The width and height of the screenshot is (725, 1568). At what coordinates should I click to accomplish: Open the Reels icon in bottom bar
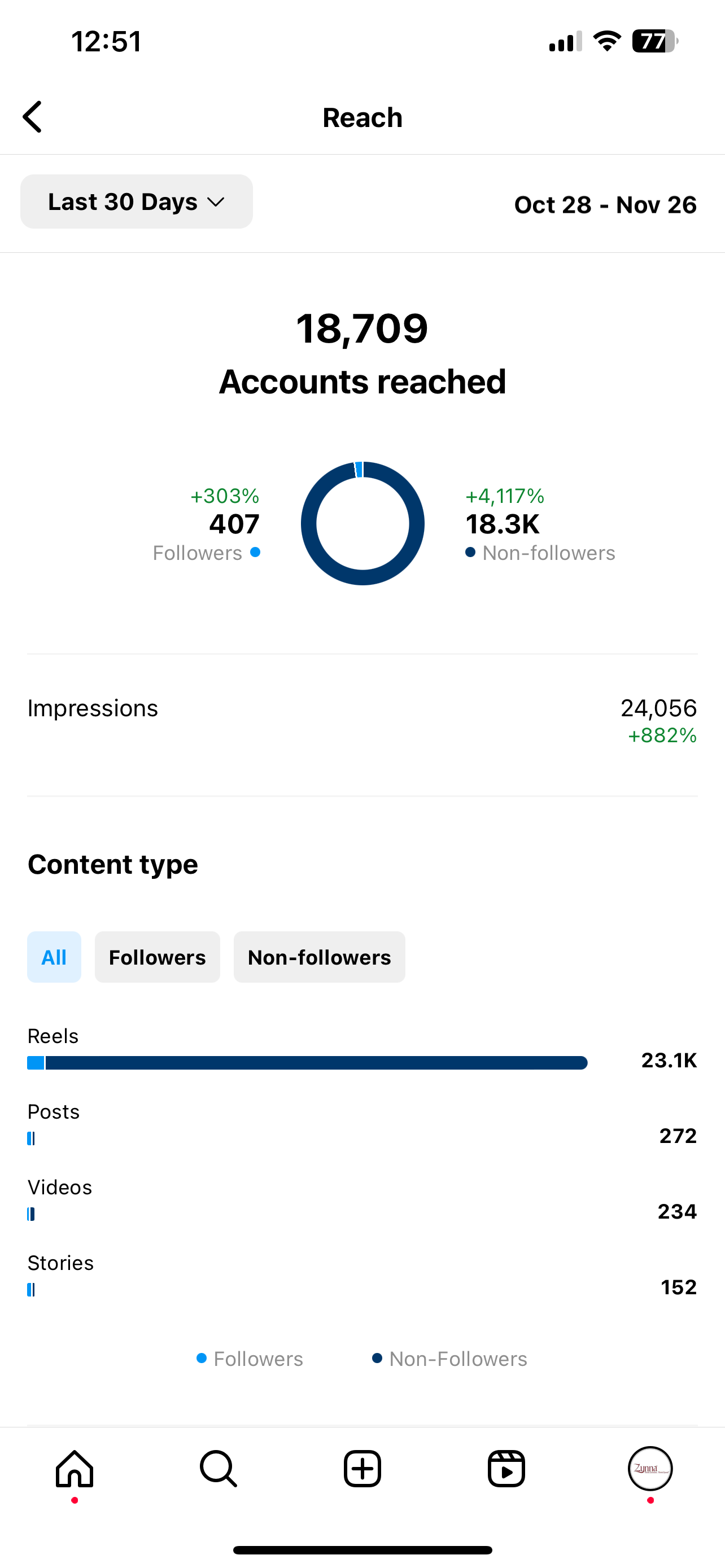pos(506,1468)
